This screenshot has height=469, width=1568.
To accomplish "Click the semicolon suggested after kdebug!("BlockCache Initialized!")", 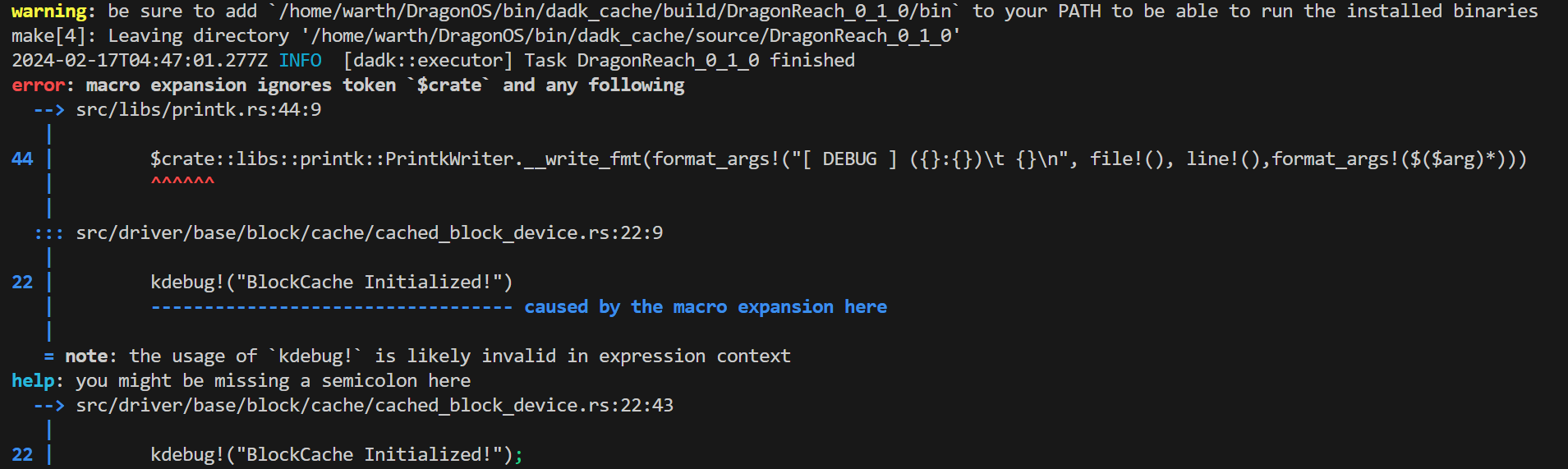I will (518, 454).
